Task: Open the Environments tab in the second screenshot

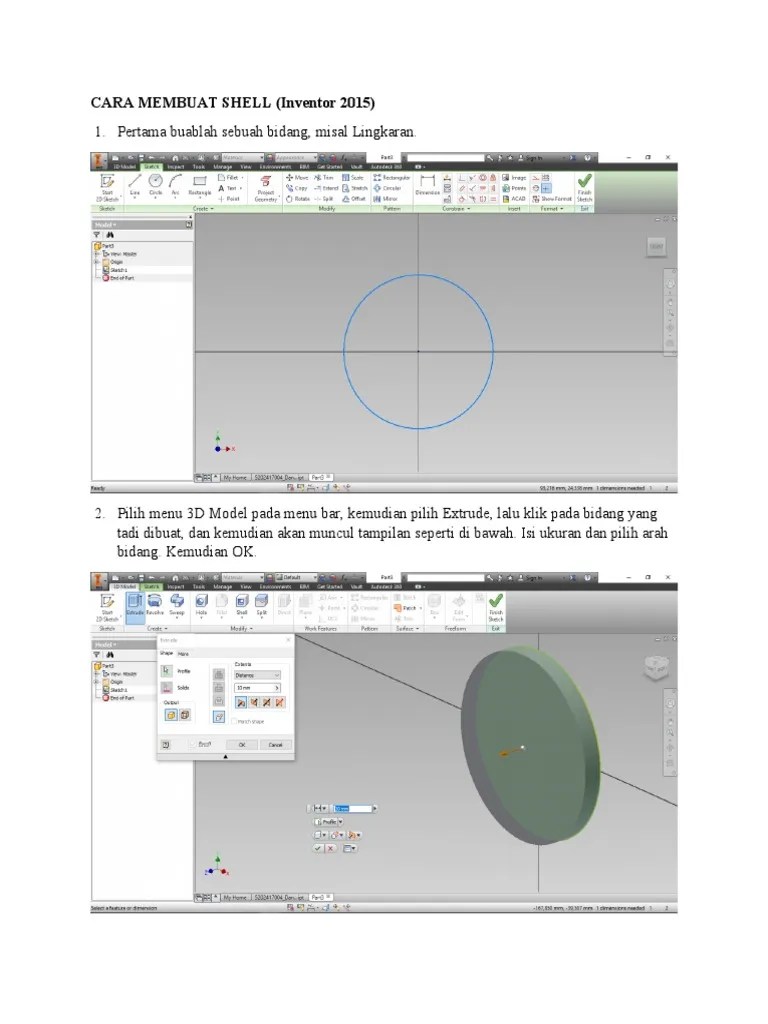Action: click(x=275, y=587)
